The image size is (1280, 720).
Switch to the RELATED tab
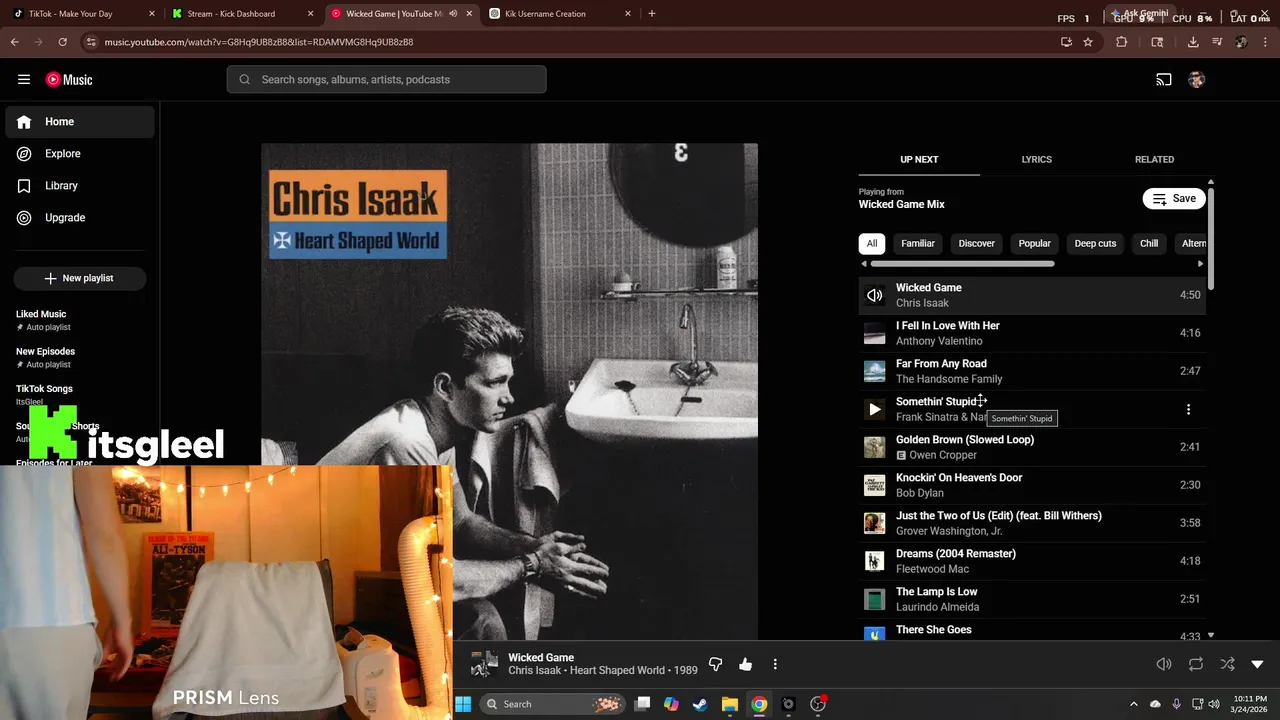tap(1154, 159)
